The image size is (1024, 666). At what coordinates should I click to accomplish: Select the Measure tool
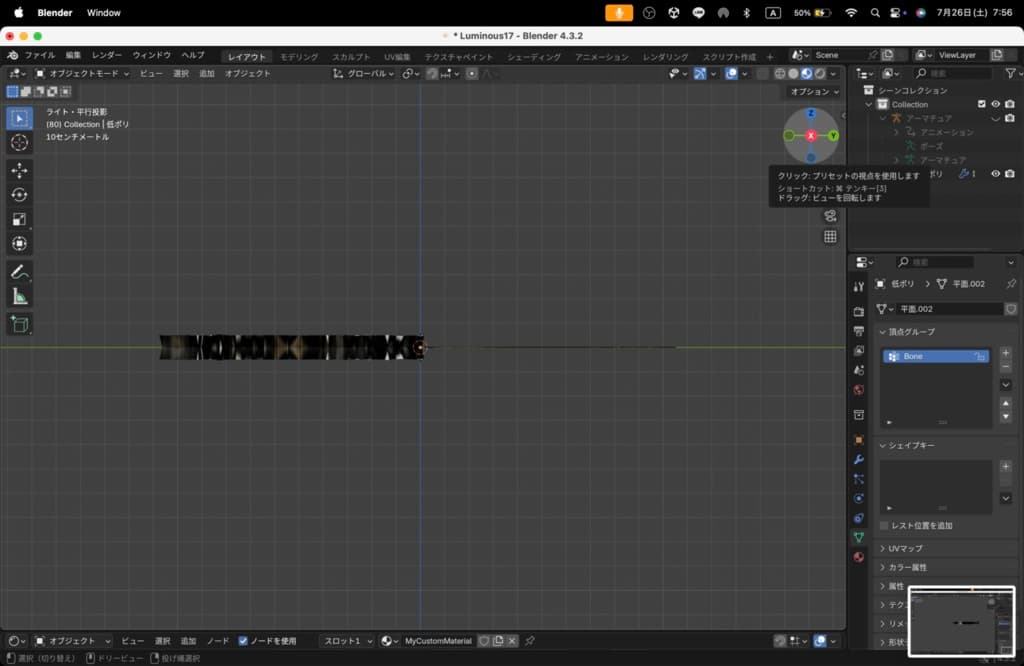click(x=19, y=297)
